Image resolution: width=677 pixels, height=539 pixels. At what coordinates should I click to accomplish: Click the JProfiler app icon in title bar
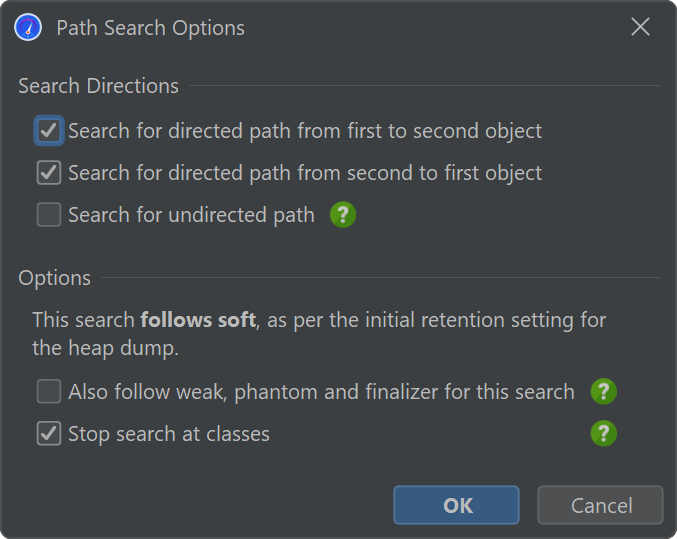pyautogui.click(x=28, y=27)
